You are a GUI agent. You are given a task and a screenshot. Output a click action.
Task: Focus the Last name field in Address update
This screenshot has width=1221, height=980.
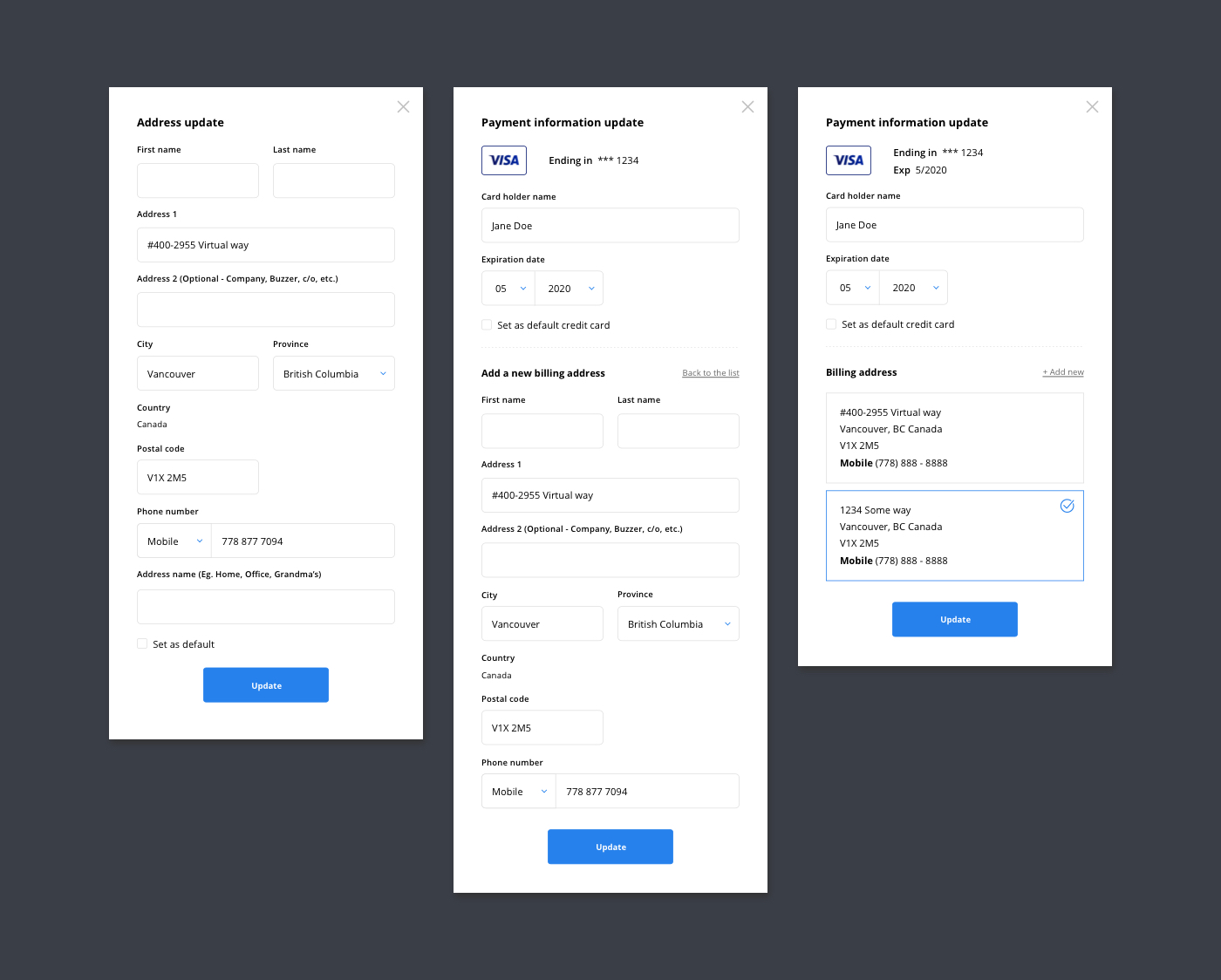tap(334, 180)
